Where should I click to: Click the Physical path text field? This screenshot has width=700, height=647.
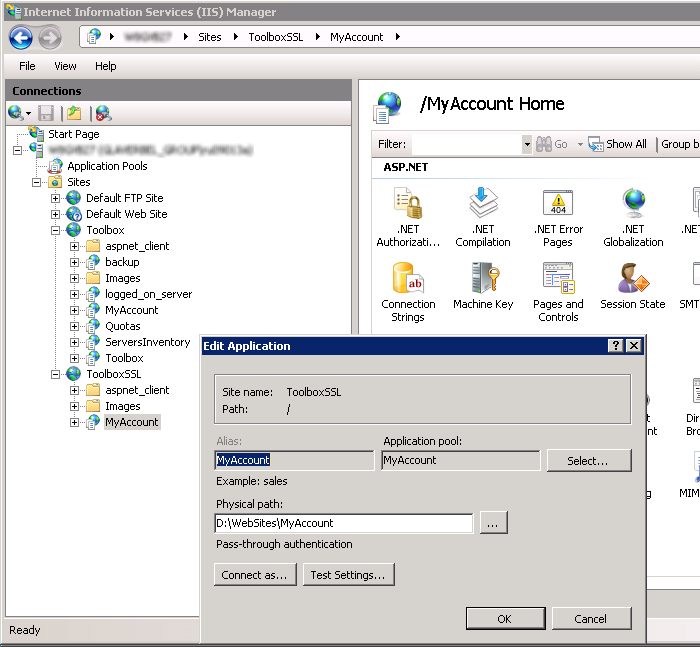pos(343,523)
